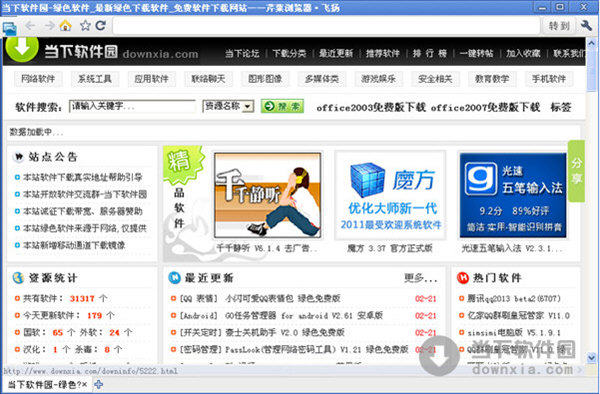This screenshot has height=394, width=600.
Task: Click 更多... in 最近更新 section
Action: click(421, 278)
